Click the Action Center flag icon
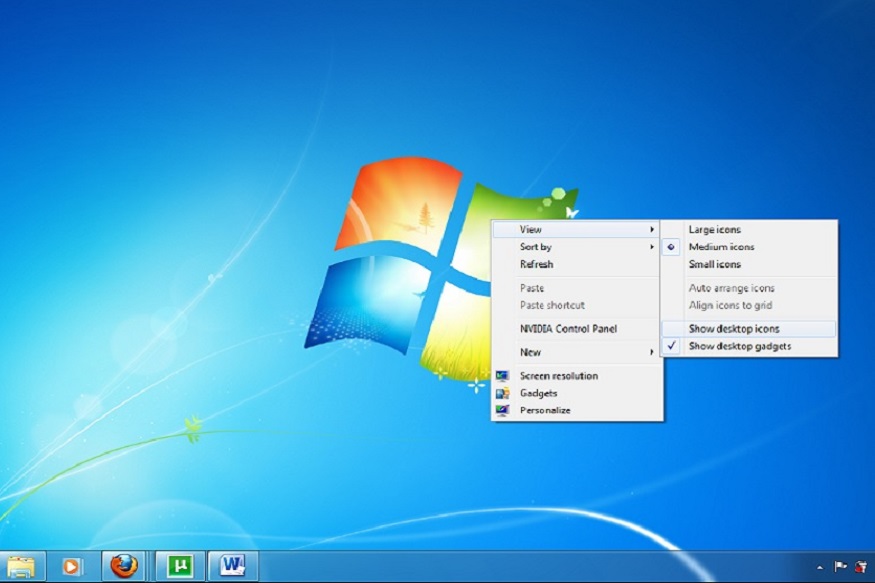 pos(840,567)
